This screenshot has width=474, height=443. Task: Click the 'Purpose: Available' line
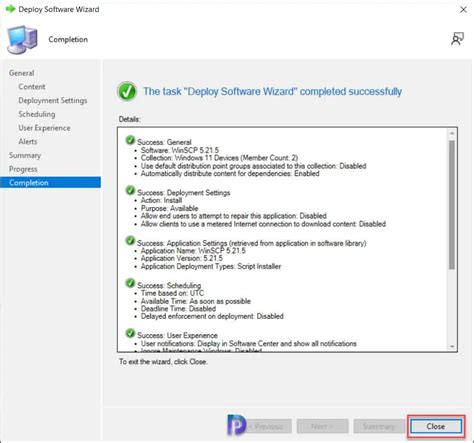pyautogui.click(x=169, y=208)
